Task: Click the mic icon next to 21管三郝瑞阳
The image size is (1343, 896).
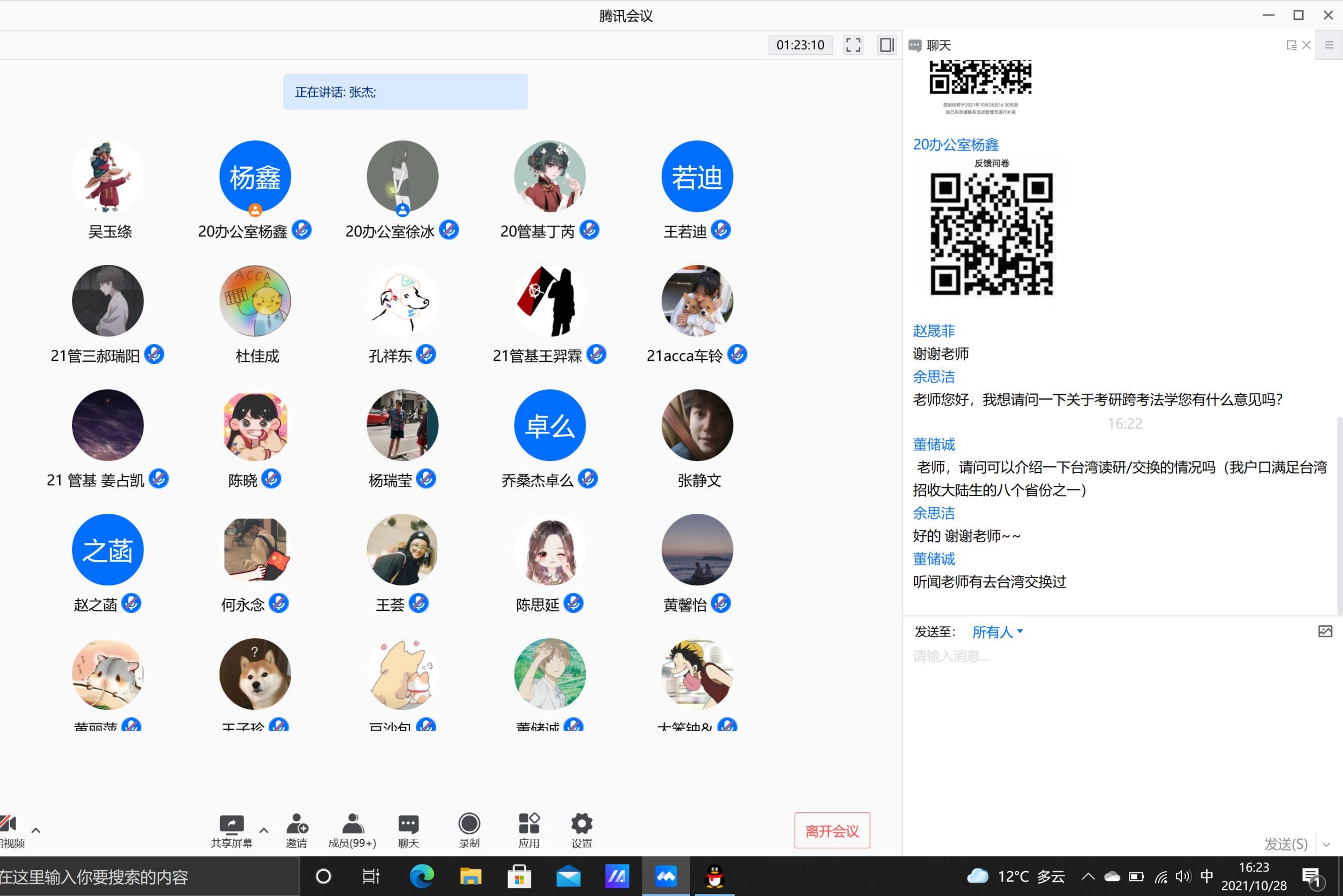Action: click(154, 354)
